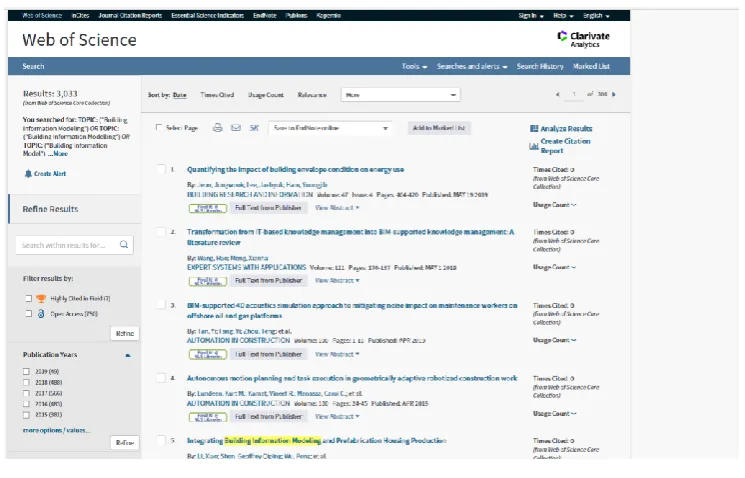The height and width of the screenshot is (478, 745).
Task: Click the Highly Cited trophy icon
Action: click(x=41, y=298)
